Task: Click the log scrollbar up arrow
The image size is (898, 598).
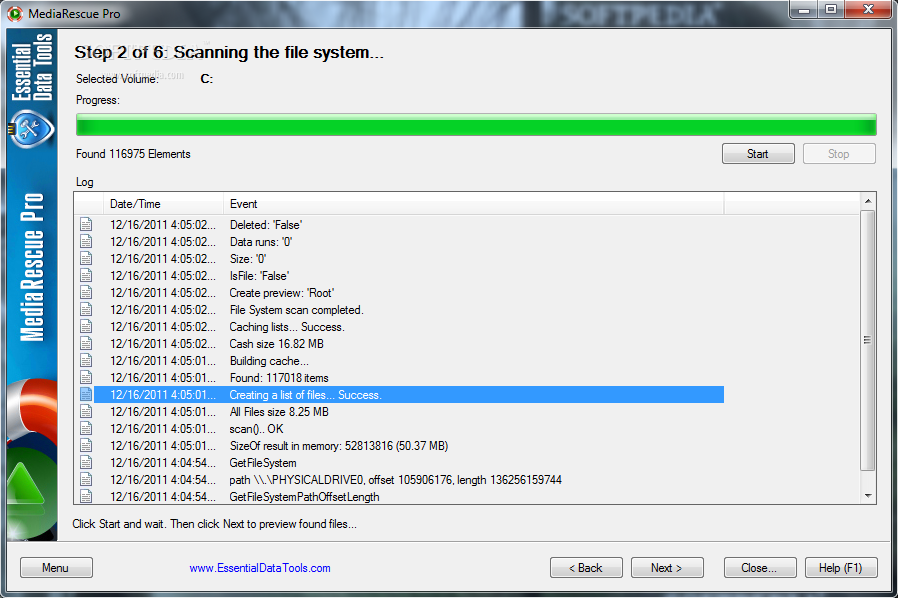Action: click(x=868, y=201)
